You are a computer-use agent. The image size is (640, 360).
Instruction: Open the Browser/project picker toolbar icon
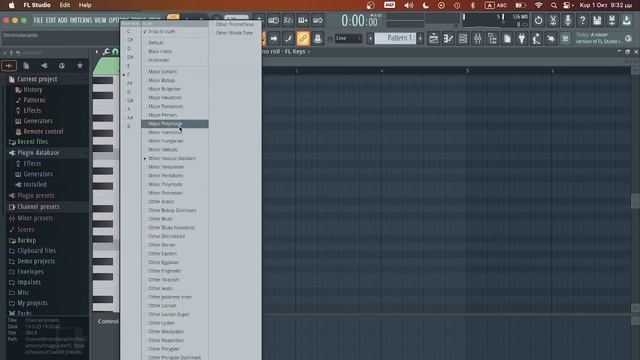click(492, 39)
